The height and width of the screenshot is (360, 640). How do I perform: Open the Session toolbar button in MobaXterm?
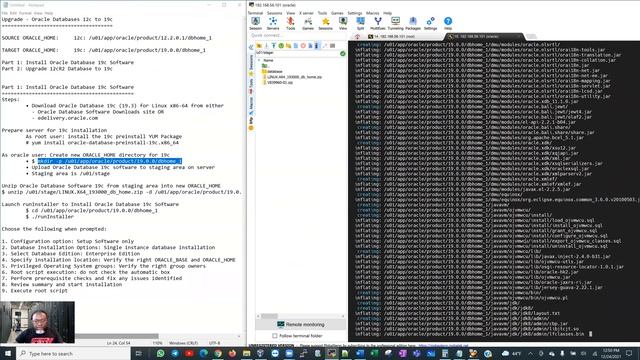pyautogui.click(x=256, y=23)
